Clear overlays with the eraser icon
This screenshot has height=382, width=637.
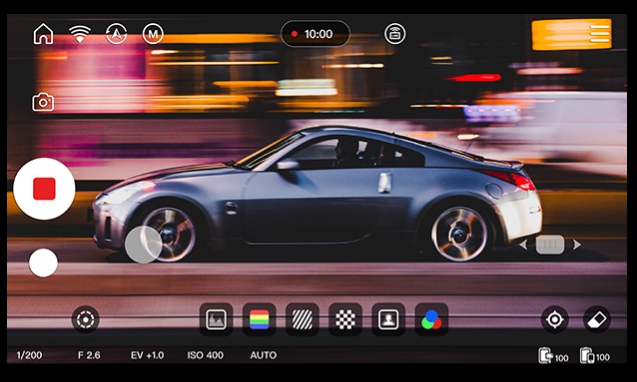pos(597,319)
